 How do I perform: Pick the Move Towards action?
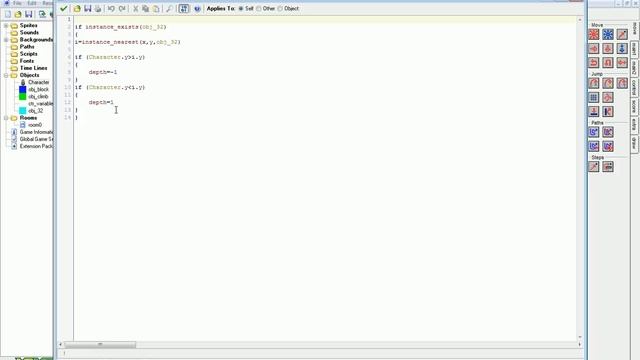[622, 35]
